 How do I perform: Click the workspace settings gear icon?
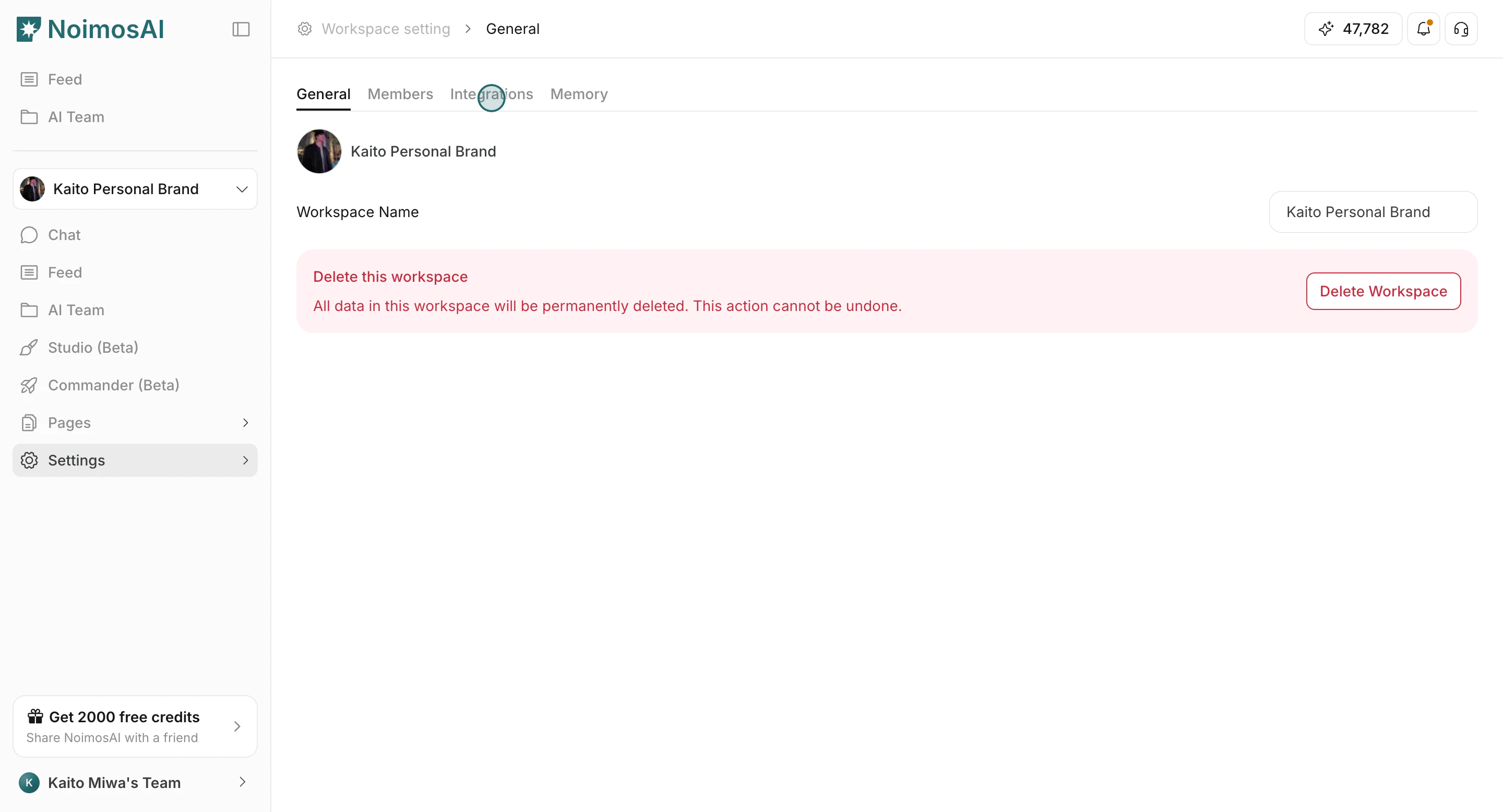point(304,29)
